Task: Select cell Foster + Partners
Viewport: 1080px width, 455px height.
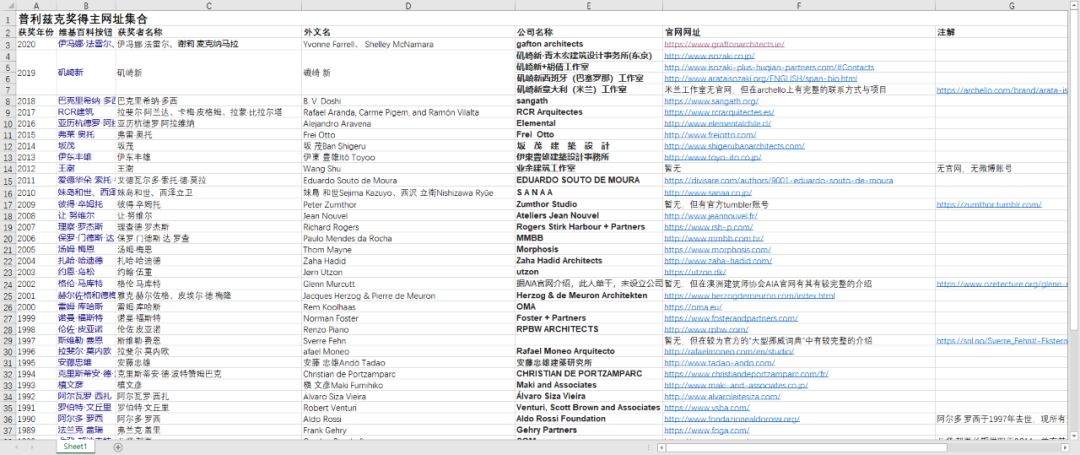Action: click(551, 318)
